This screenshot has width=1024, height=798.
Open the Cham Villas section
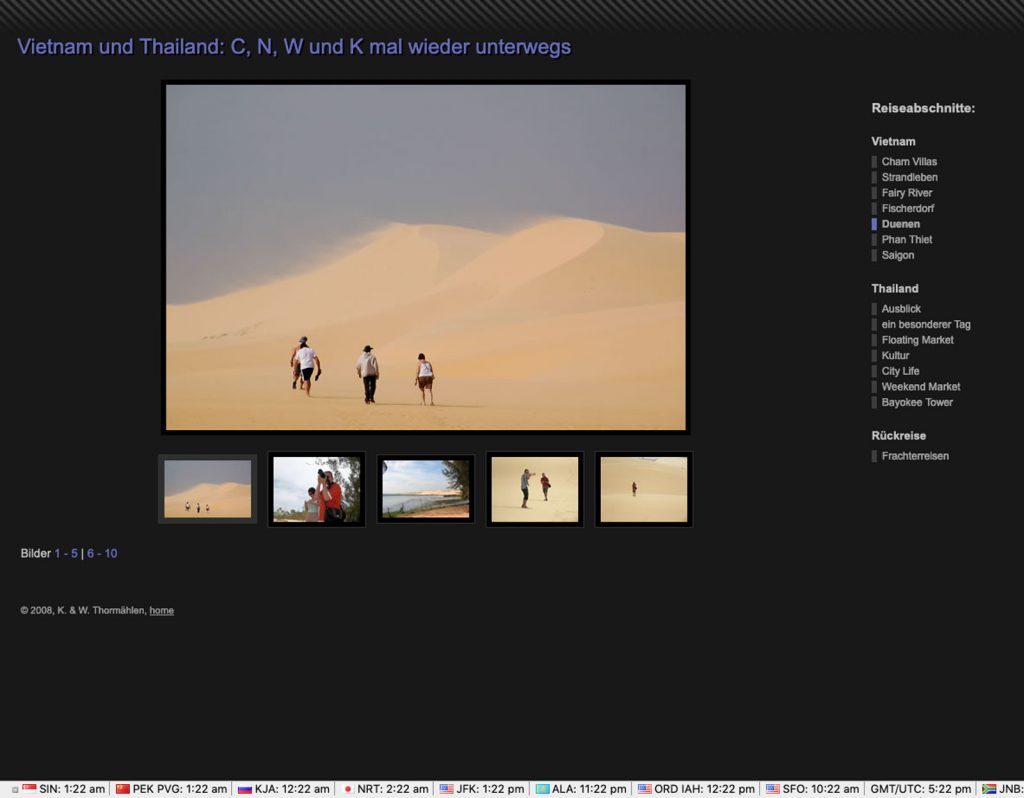(908, 162)
